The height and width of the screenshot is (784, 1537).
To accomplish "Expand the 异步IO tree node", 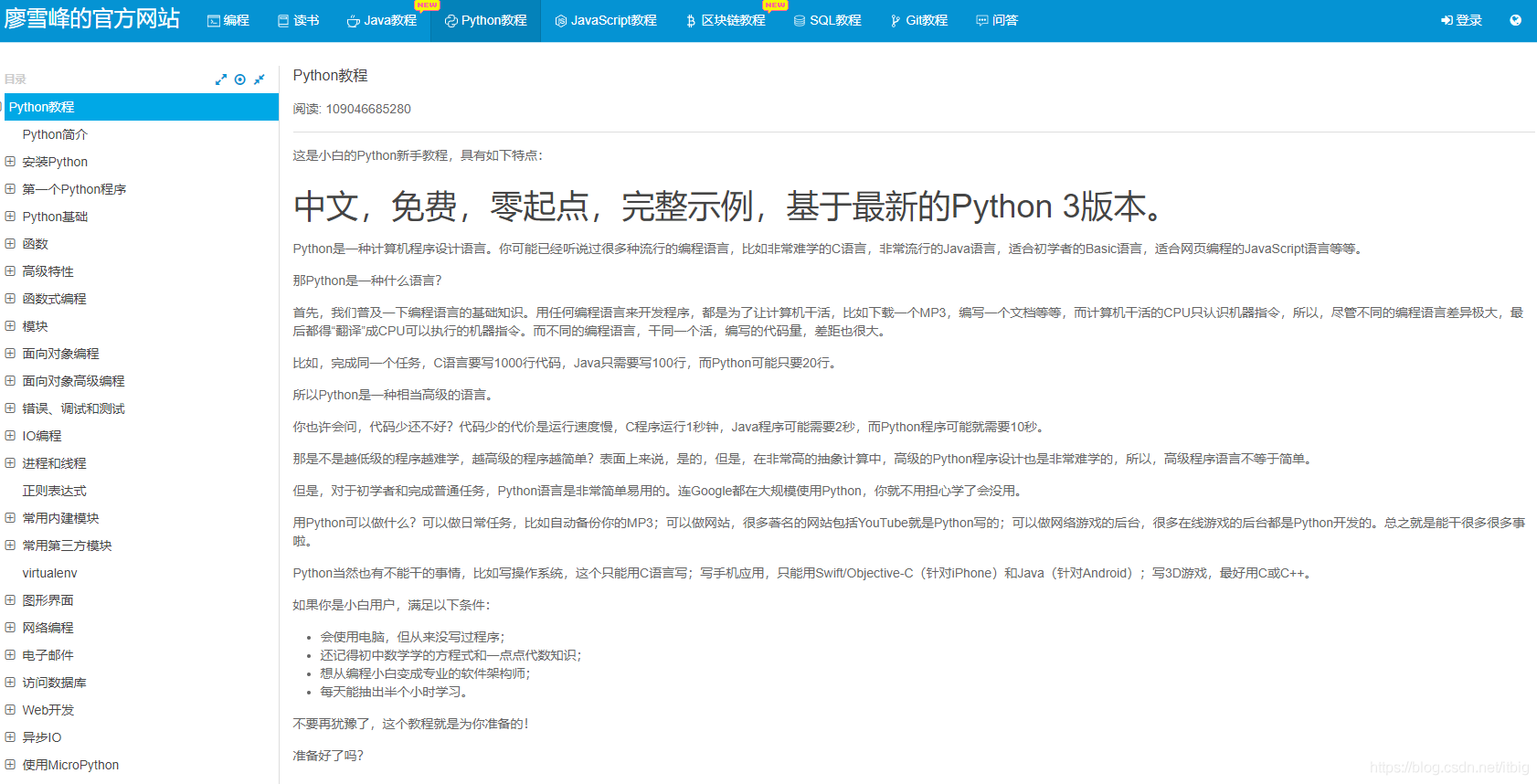I will click(x=10, y=736).
